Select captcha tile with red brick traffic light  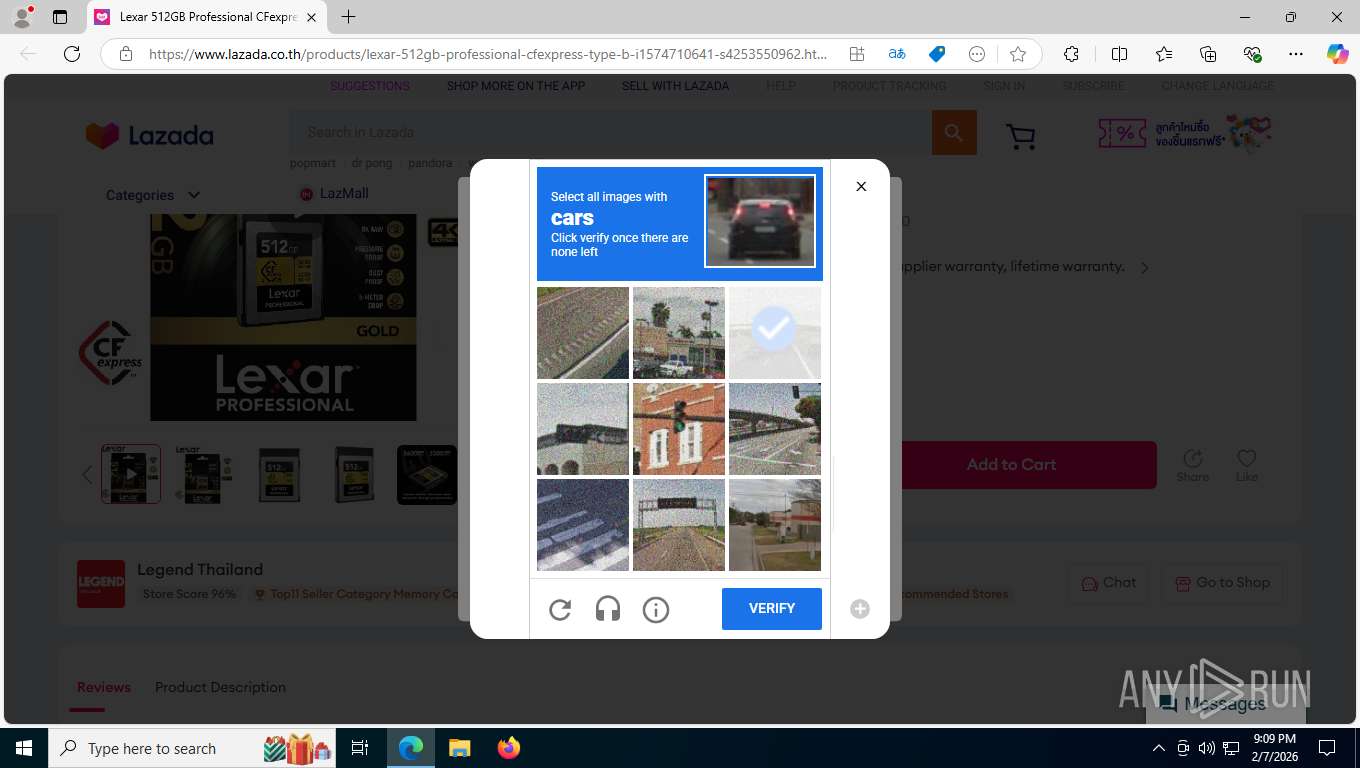679,429
